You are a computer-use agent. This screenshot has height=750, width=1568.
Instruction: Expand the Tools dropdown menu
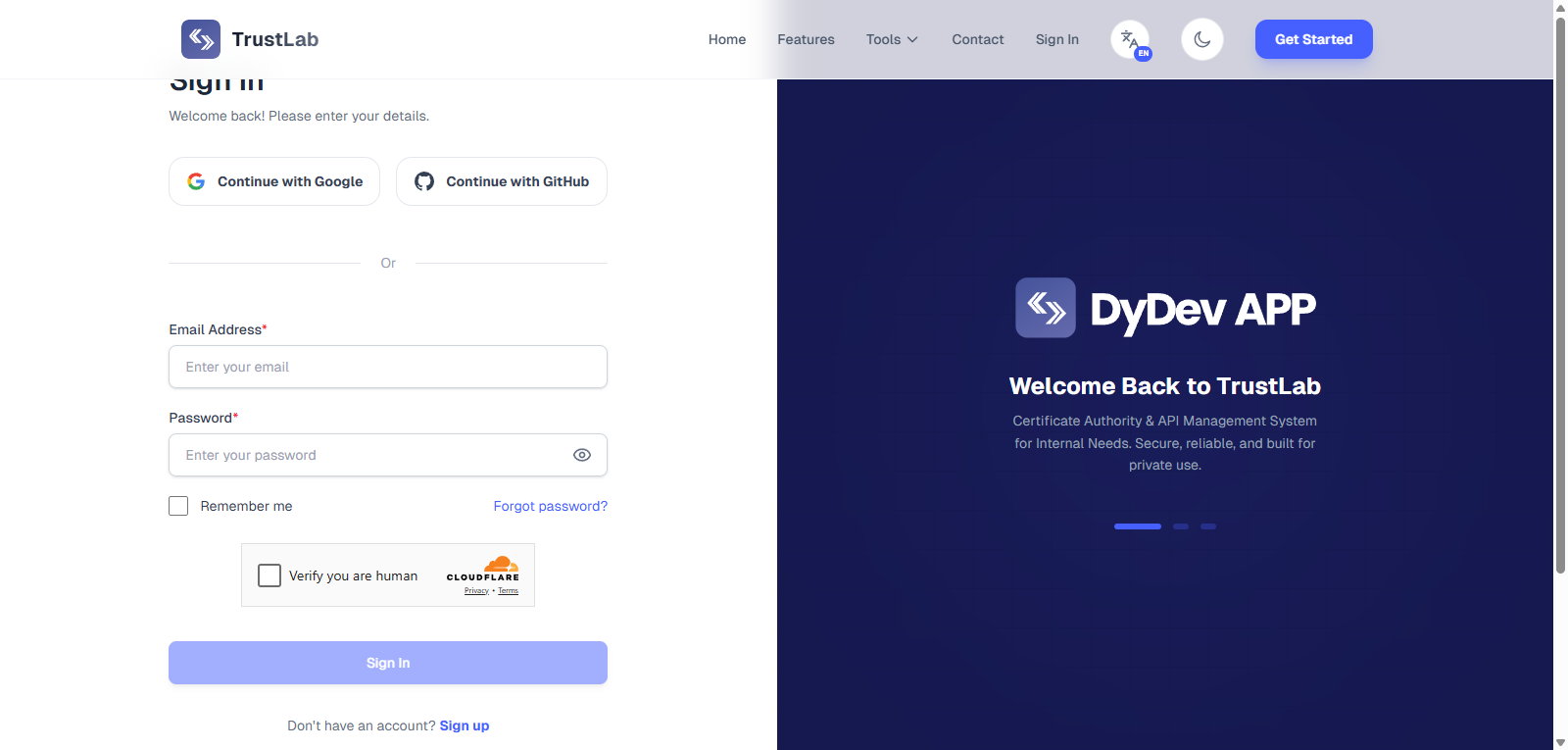[892, 39]
